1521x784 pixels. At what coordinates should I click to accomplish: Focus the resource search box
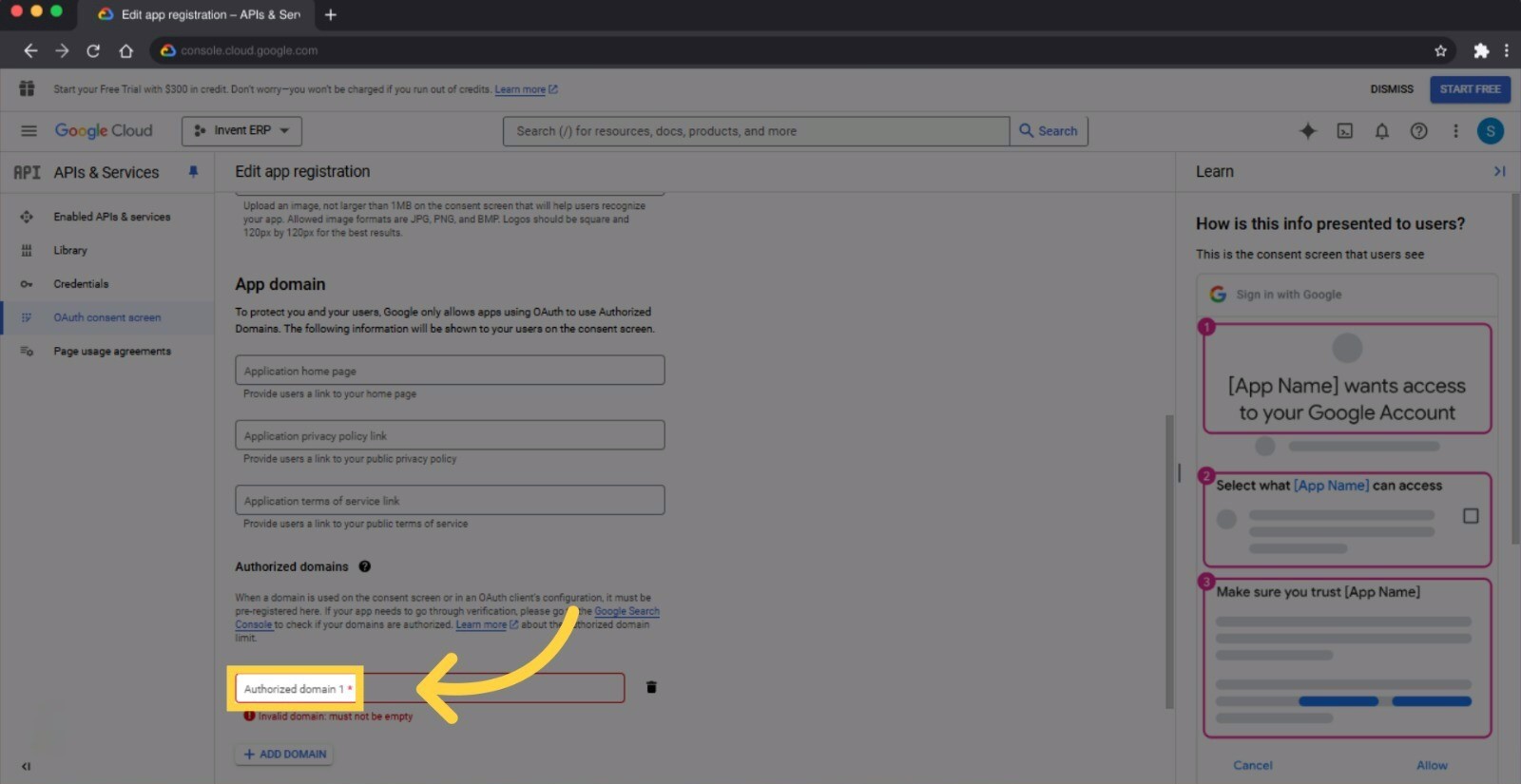click(x=756, y=131)
